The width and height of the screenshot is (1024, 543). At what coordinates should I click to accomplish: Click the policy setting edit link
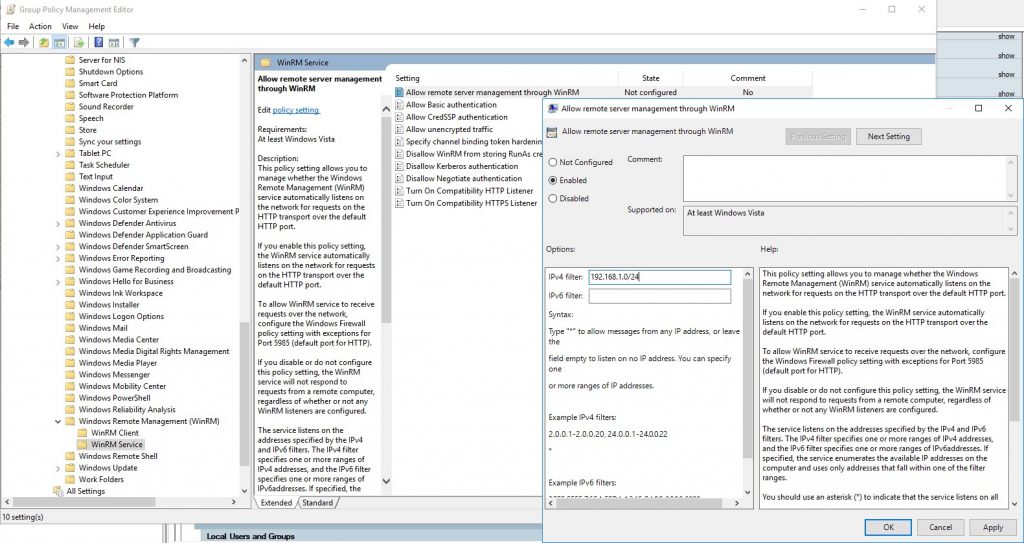tap(296, 110)
